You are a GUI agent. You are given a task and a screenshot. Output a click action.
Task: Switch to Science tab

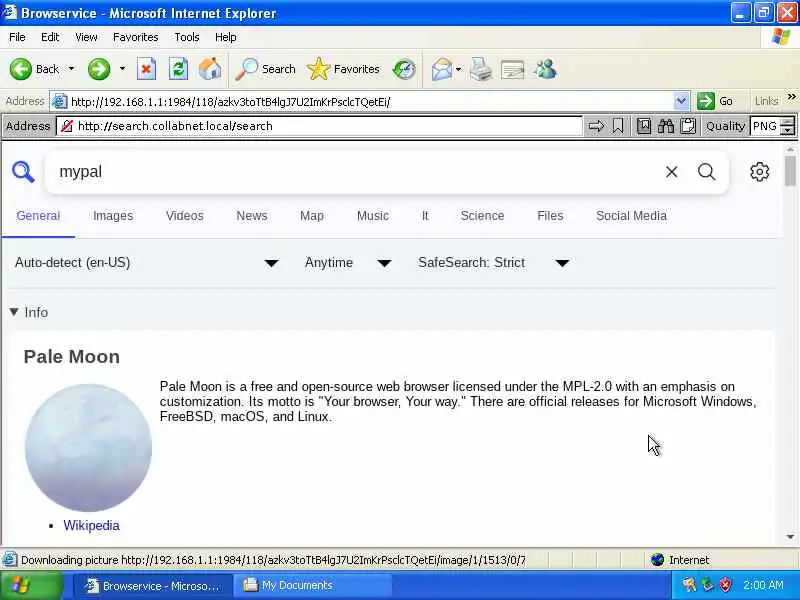pyautogui.click(x=482, y=216)
